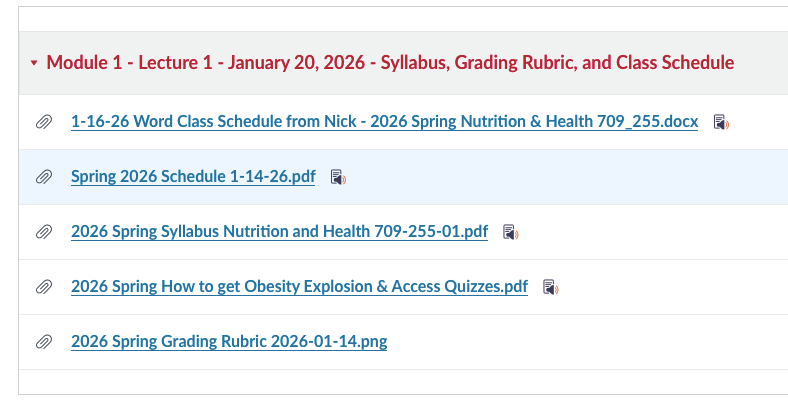Click blank space in Syllabus pdf row
The image size is (788, 405).
(x=650, y=232)
